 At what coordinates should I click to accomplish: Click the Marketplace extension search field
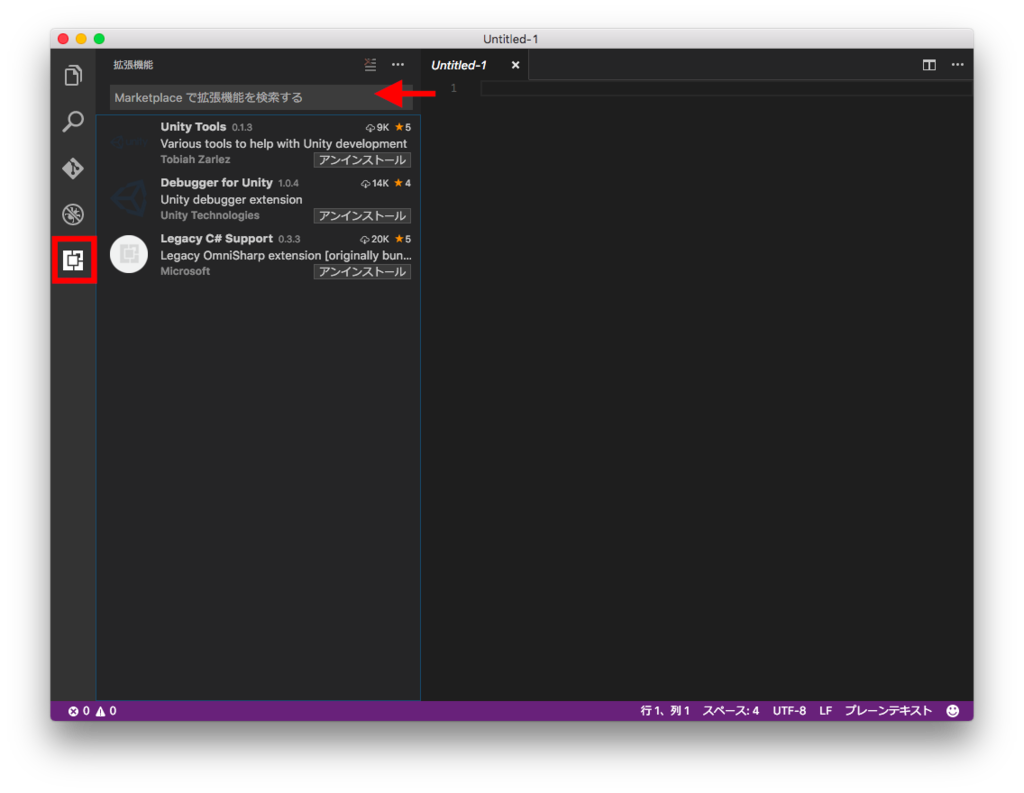coord(260,97)
